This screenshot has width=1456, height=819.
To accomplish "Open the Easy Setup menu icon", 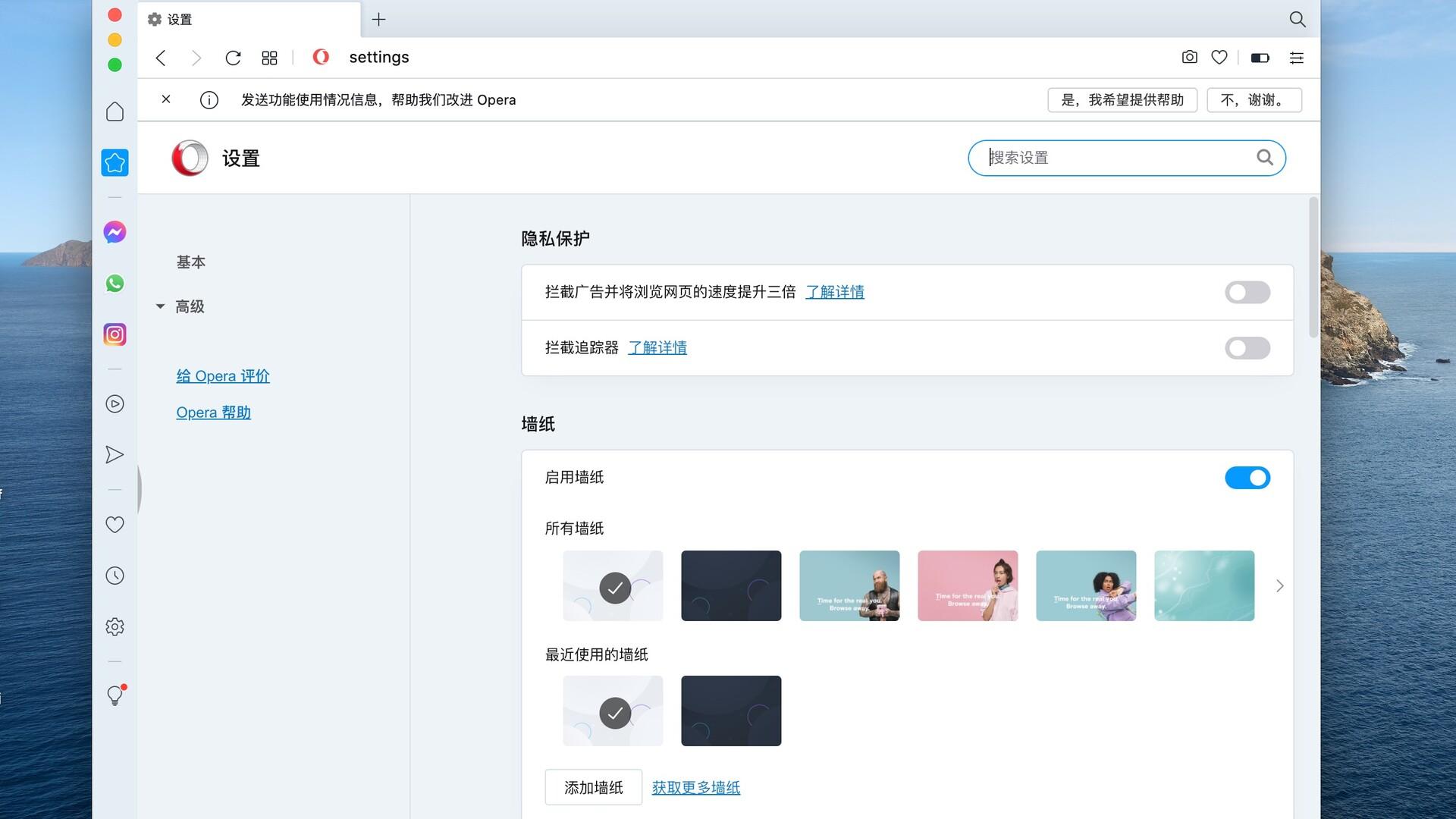I will point(1296,58).
